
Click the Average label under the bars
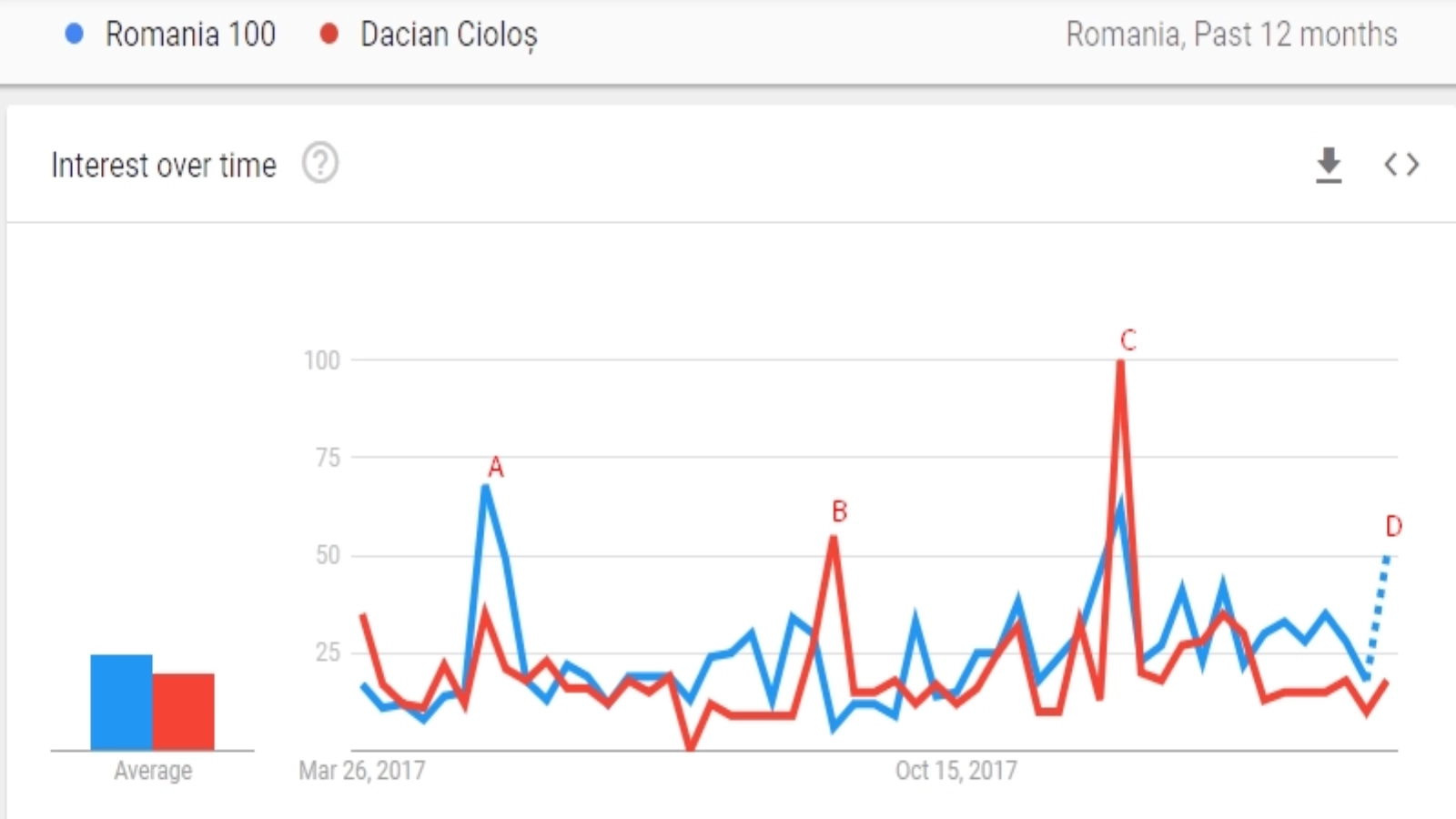point(153,771)
